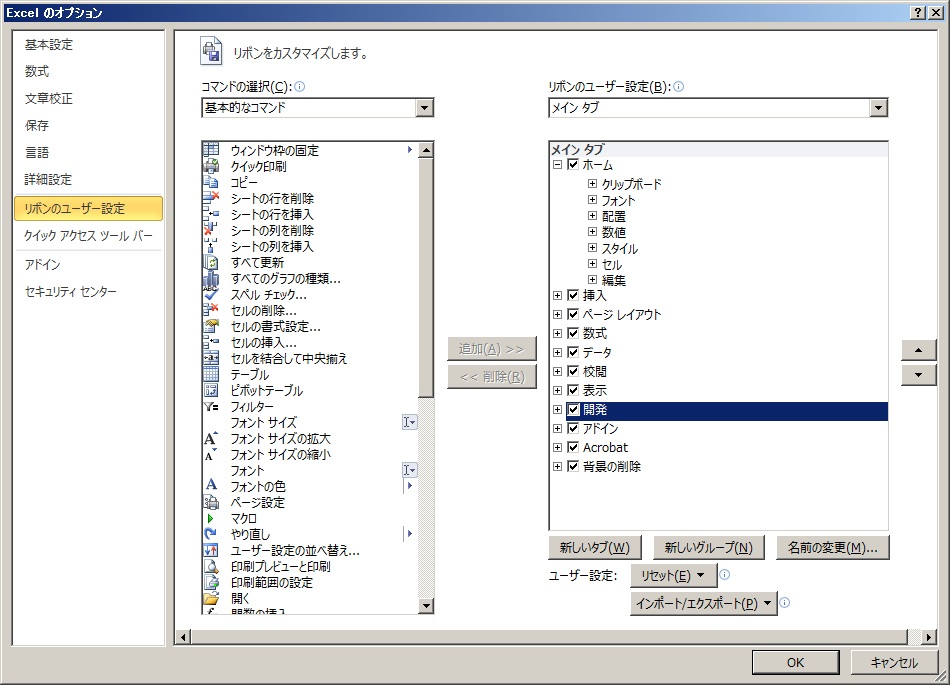Expand the 背景の削除 tab node

point(557,466)
